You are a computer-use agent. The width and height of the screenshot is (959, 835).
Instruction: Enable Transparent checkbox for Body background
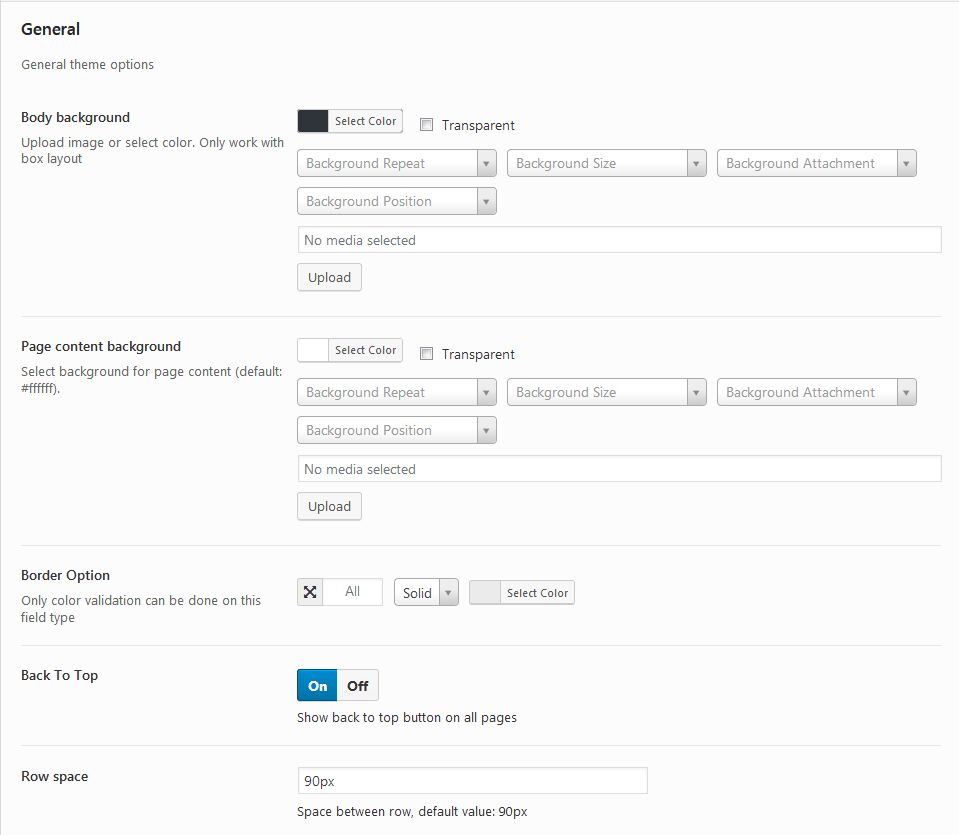coord(426,125)
